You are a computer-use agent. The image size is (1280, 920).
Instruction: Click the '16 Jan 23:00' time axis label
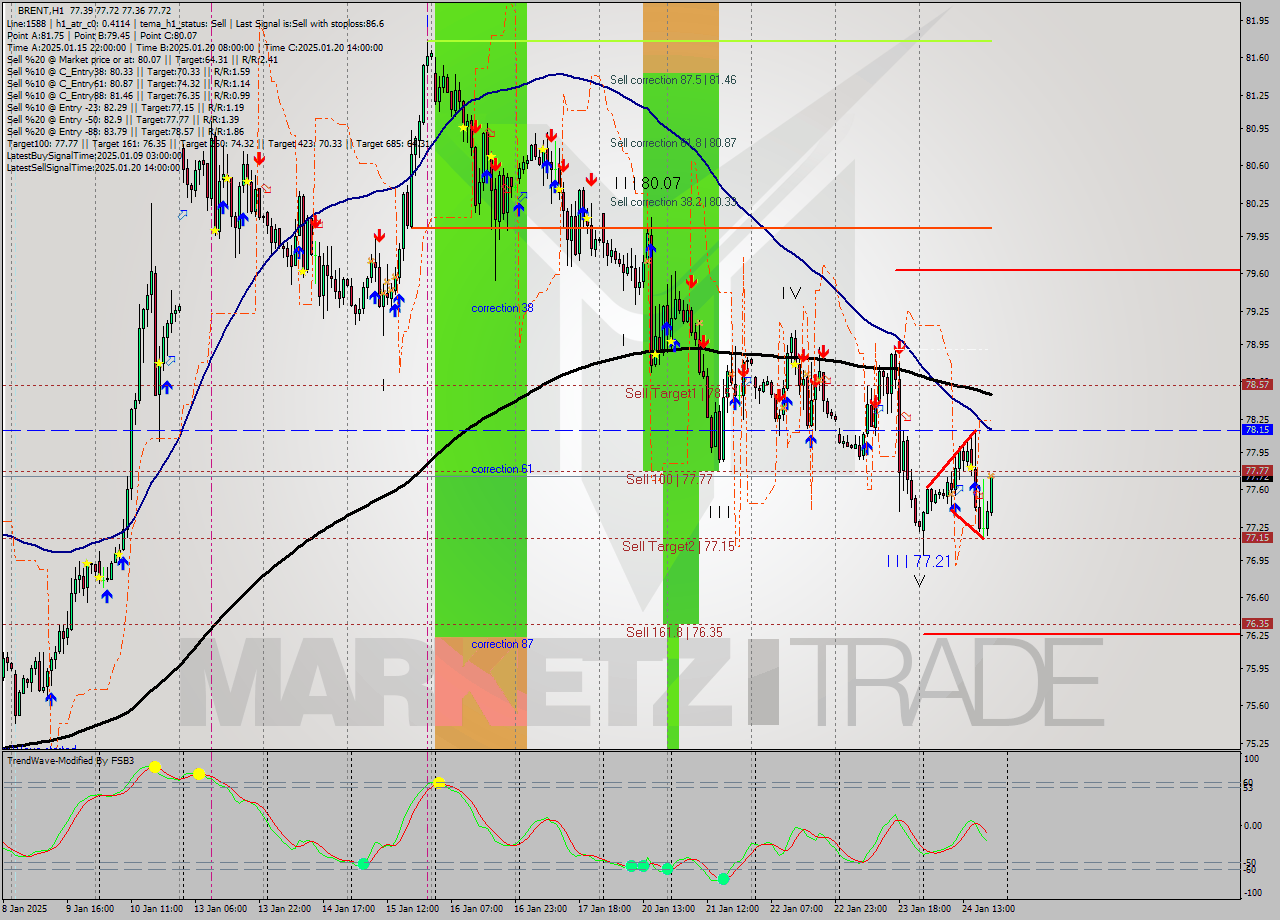coord(541,909)
